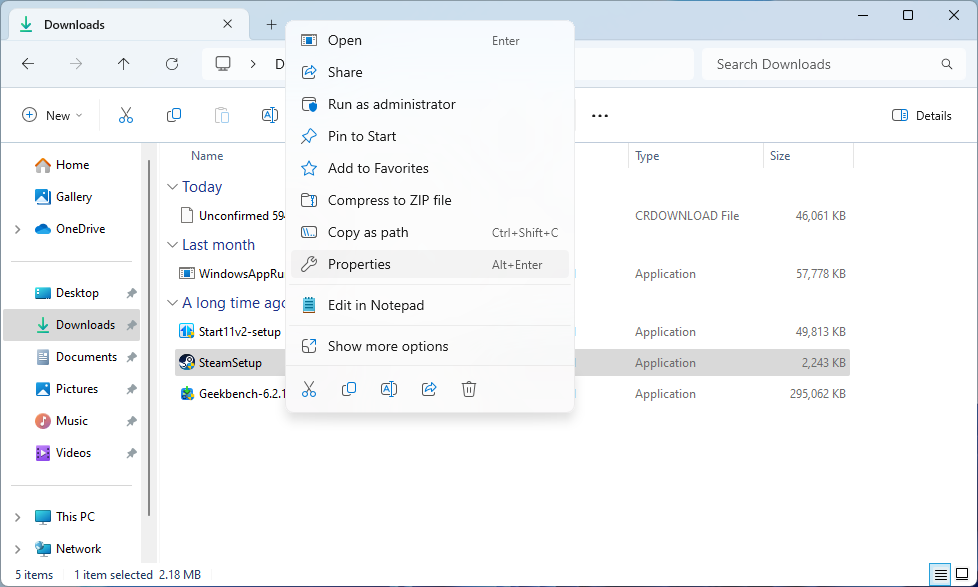The width and height of the screenshot is (978, 587).
Task: Click the pin icon next to Music
Action: (x=131, y=421)
